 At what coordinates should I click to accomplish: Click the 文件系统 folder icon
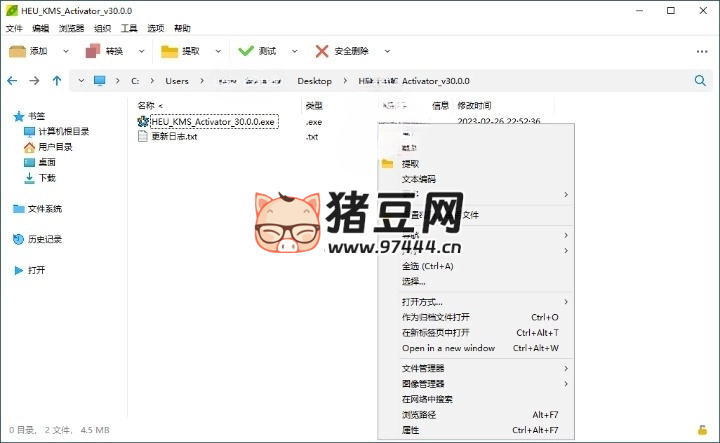[x=19, y=209]
